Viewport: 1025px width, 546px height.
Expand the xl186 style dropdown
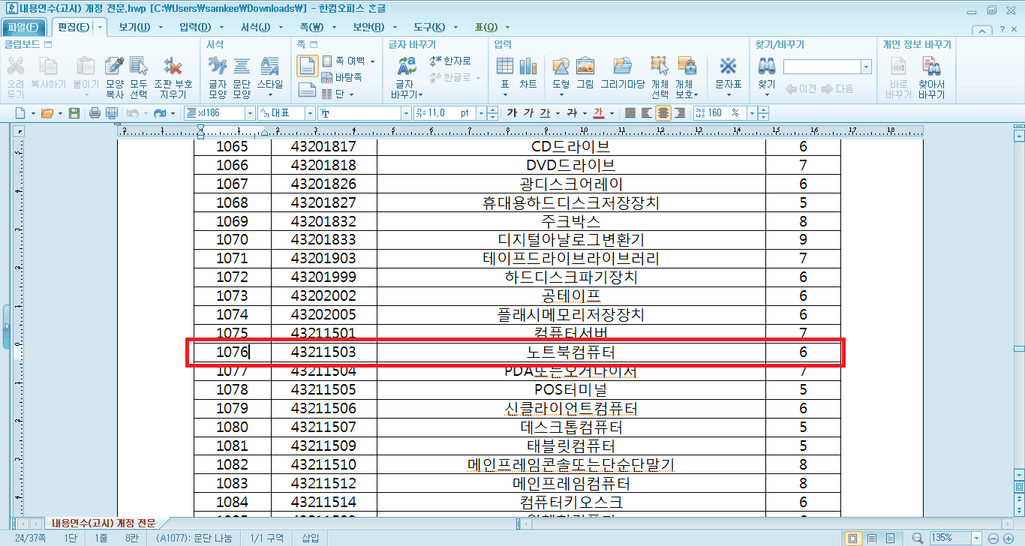tap(249, 113)
